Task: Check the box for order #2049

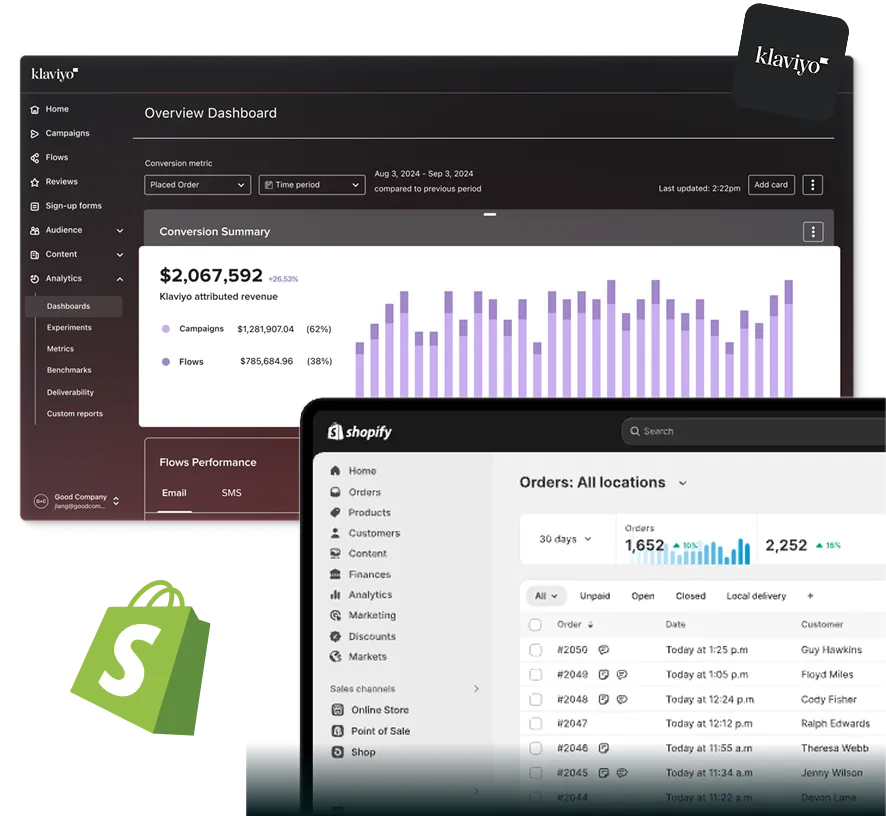Action: pyautogui.click(x=536, y=675)
